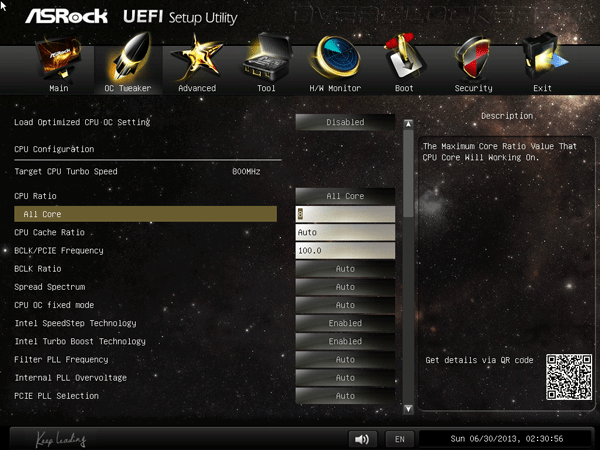The image size is (600, 450).
Task: Click Get details via QR code text
Action: 479,360
